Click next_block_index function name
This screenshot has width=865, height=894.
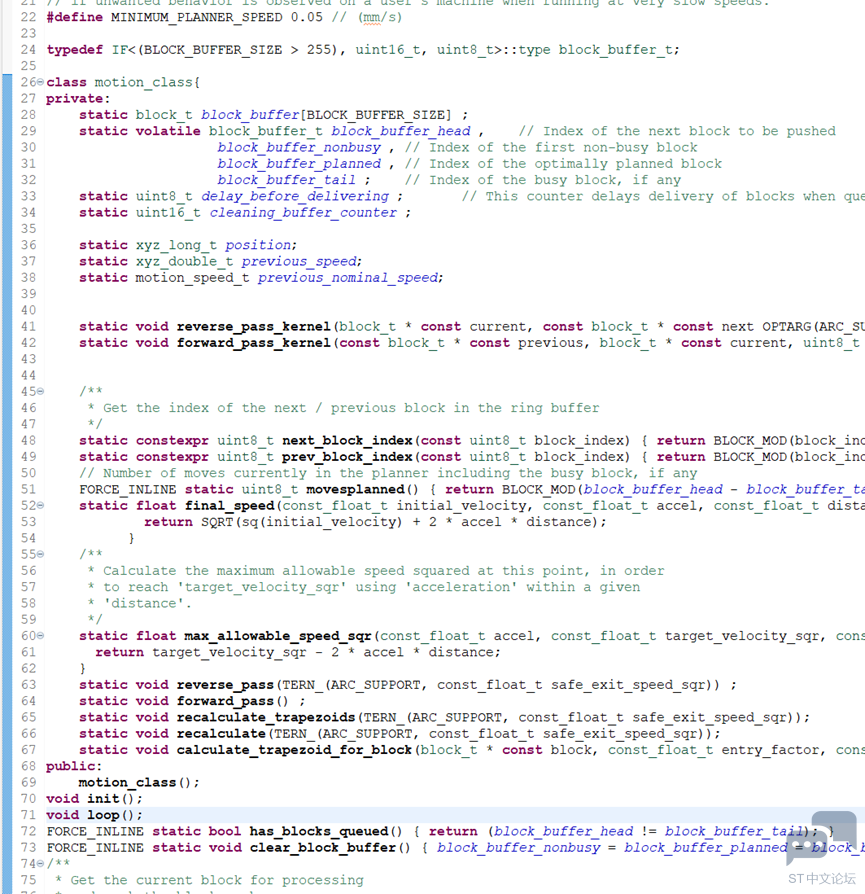(x=347, y=441)
